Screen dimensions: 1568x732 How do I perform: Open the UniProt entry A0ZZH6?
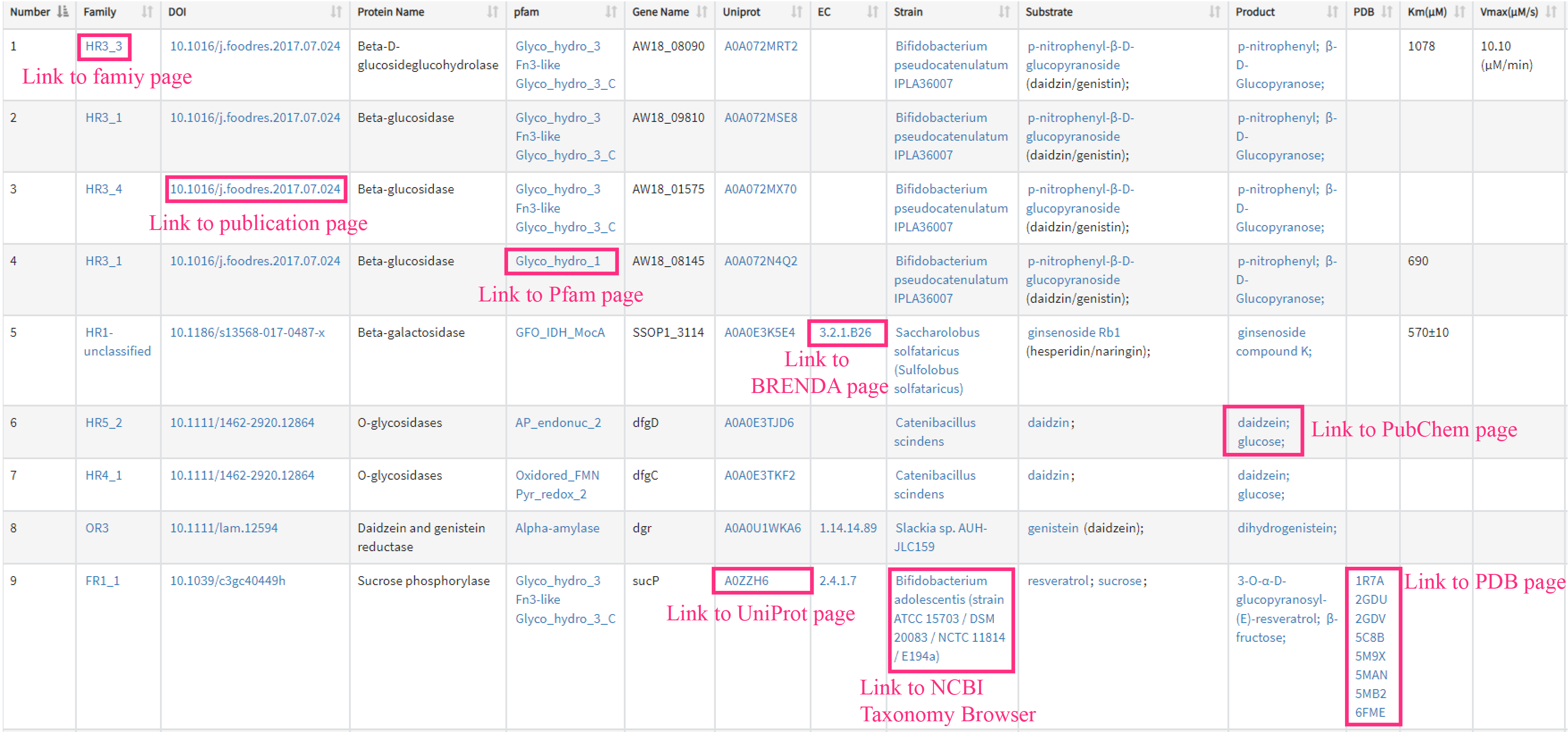coord(746,581)
